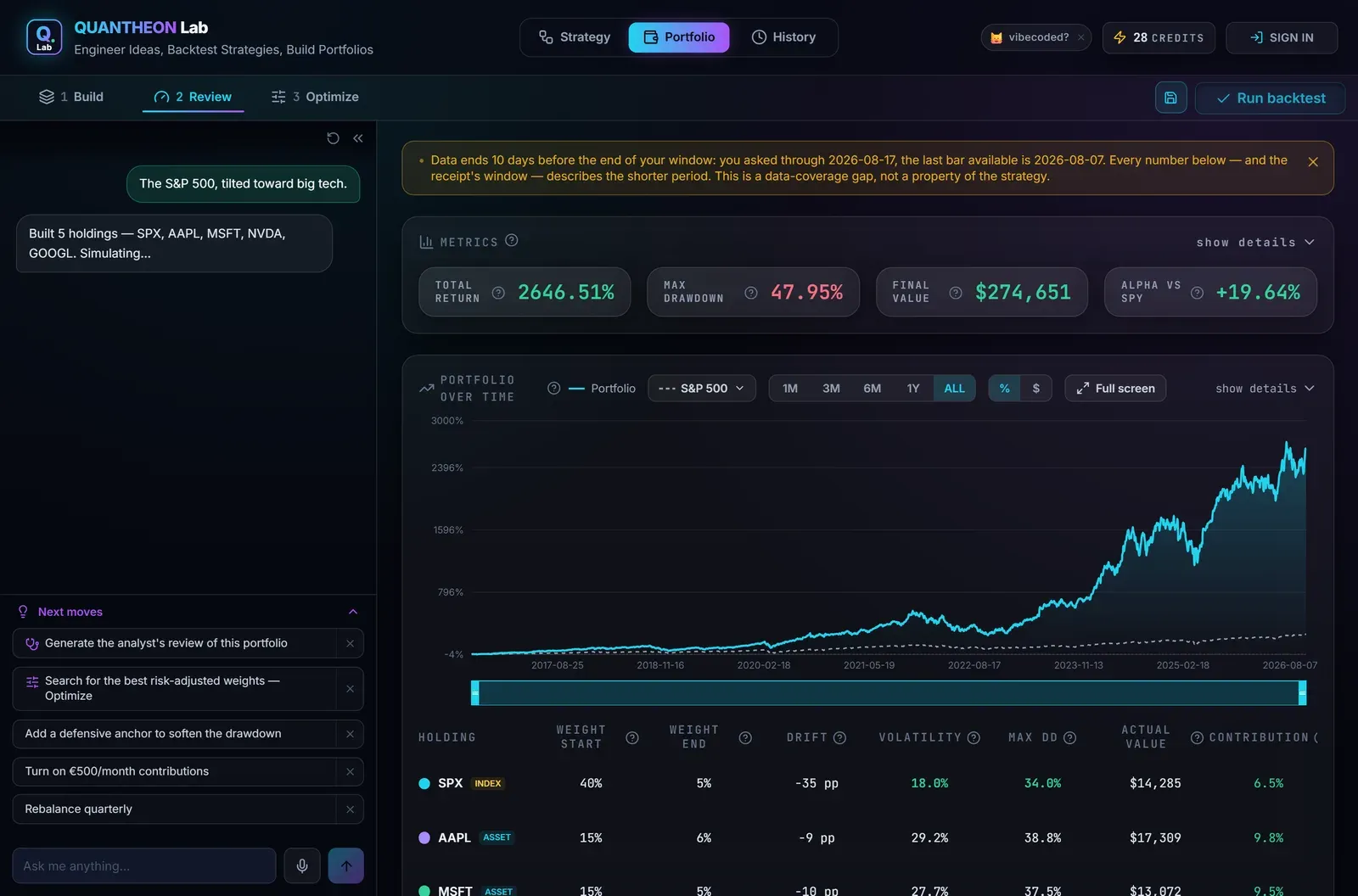Open the Alpha vs SPY help icon
Screen dimensions: 1358x896
click(x=1197, y=293)
